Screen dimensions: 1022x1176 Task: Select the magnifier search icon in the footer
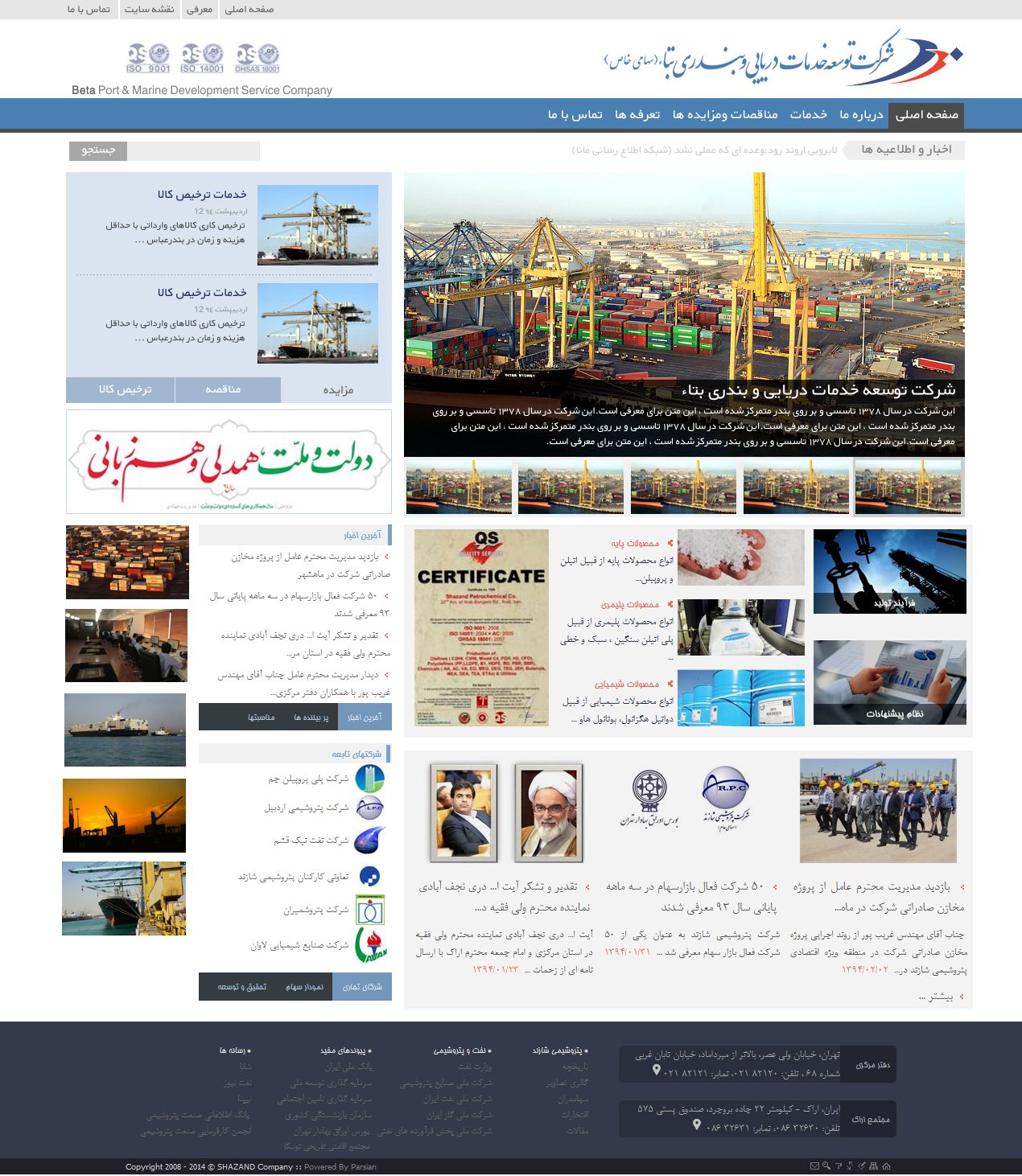(x=826, y=1166)
